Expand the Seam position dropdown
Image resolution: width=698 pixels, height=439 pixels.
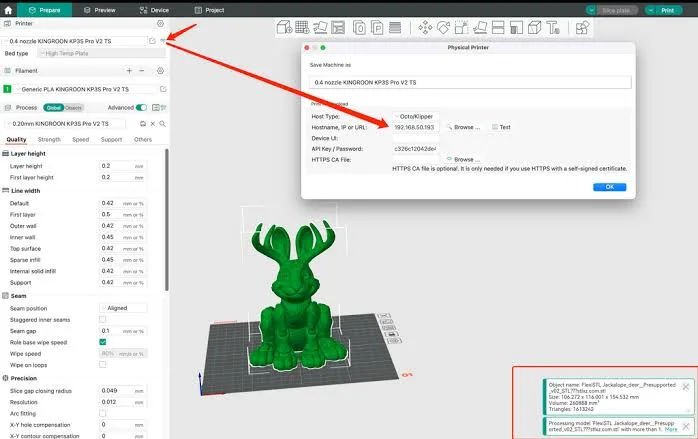[122, 308]
